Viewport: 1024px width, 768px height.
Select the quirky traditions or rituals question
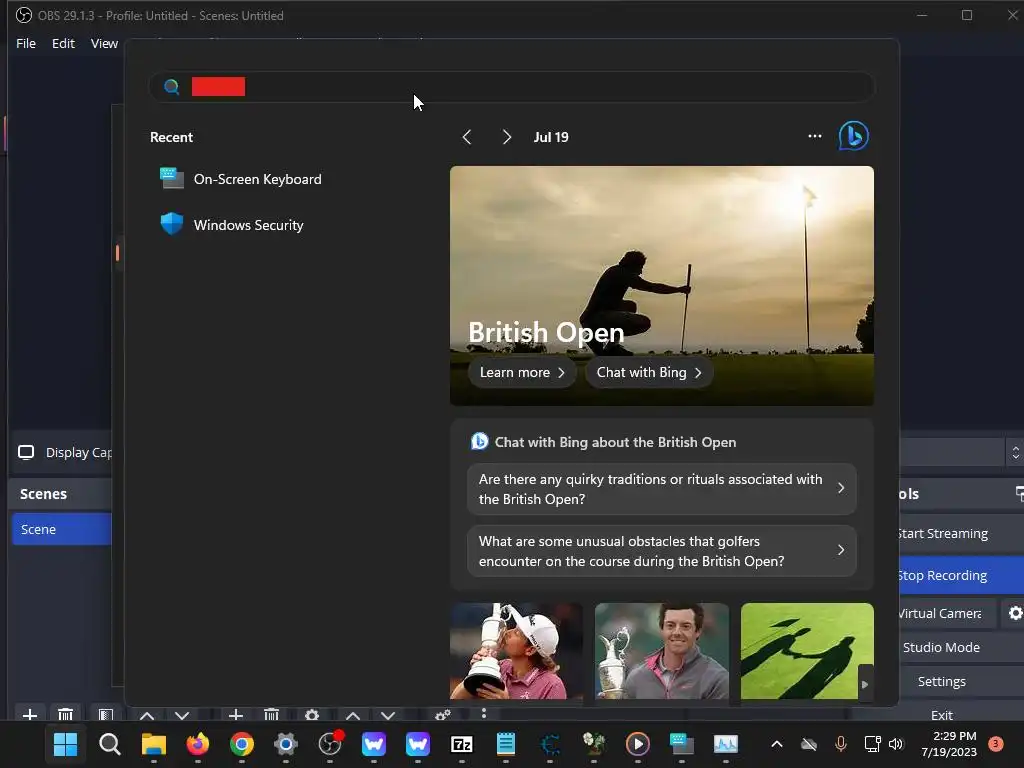pos(662,488)
